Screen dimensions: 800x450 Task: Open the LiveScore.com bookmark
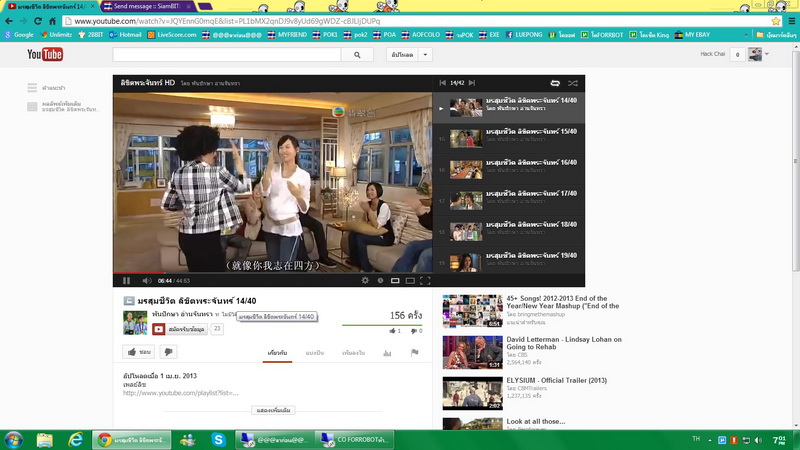172,35
